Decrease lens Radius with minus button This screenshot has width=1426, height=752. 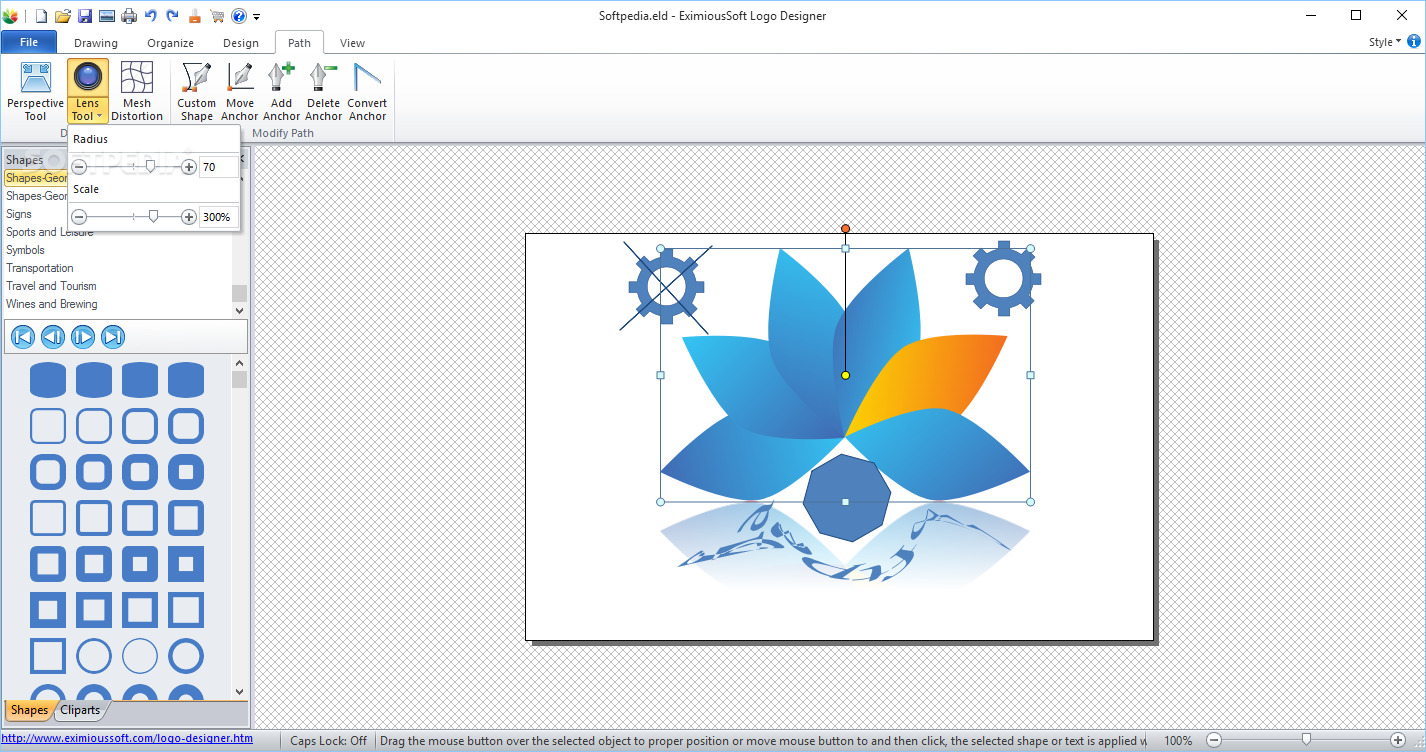point(80,167)
